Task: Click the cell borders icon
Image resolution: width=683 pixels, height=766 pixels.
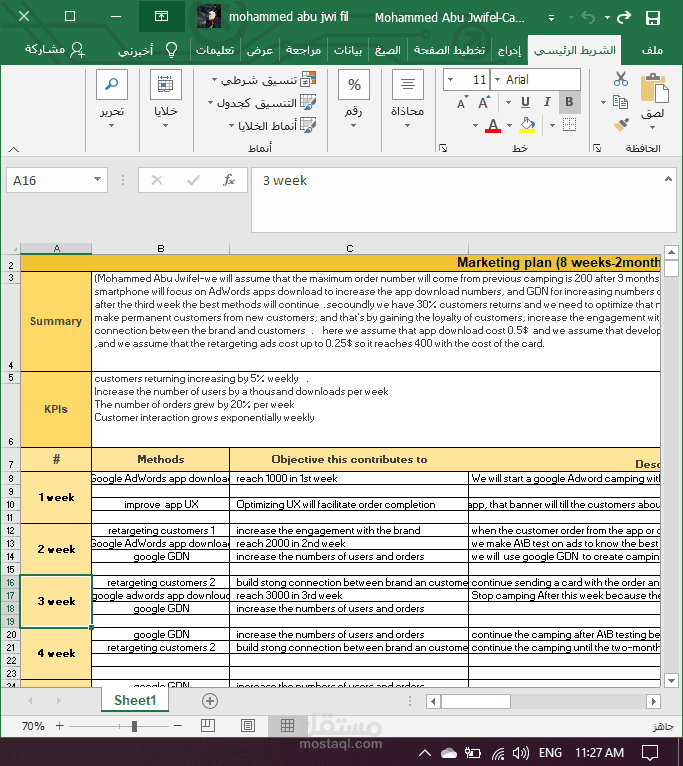Action: [x=569, y=125]
